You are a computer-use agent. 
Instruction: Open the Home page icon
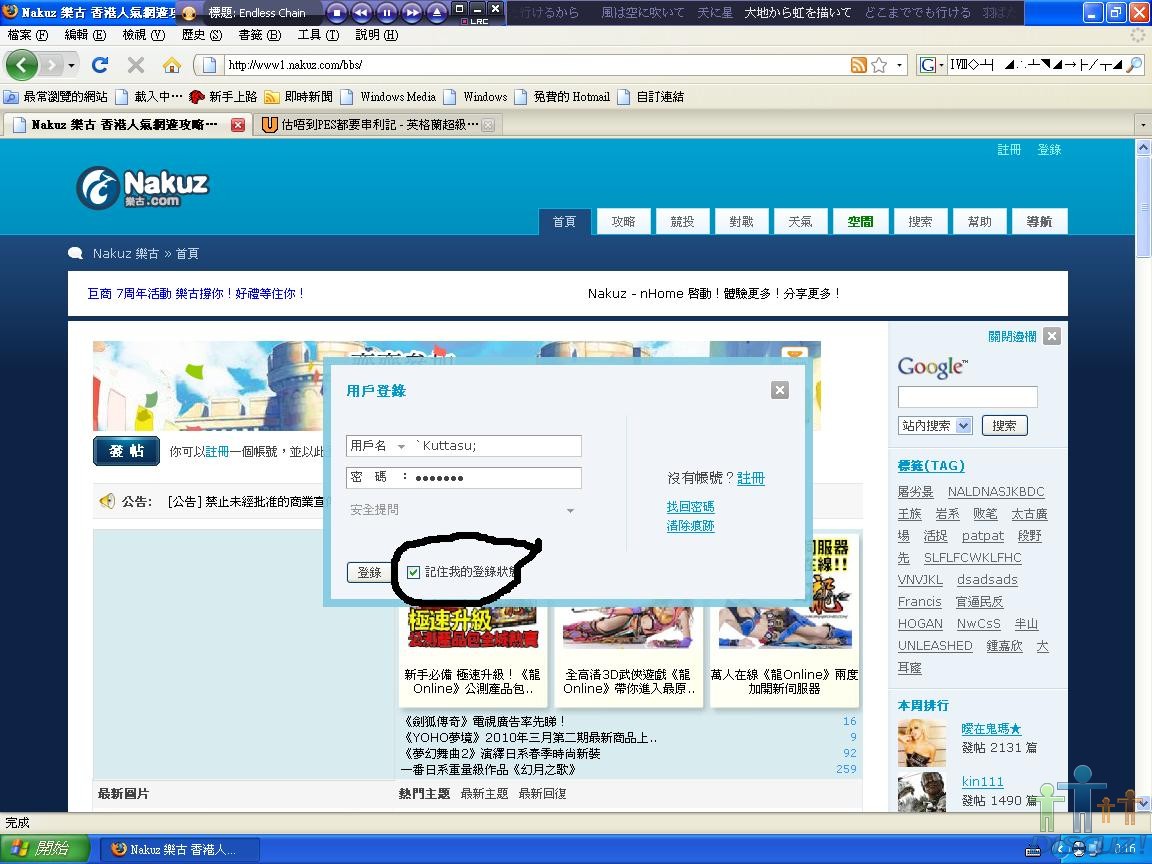click(172, 65)
